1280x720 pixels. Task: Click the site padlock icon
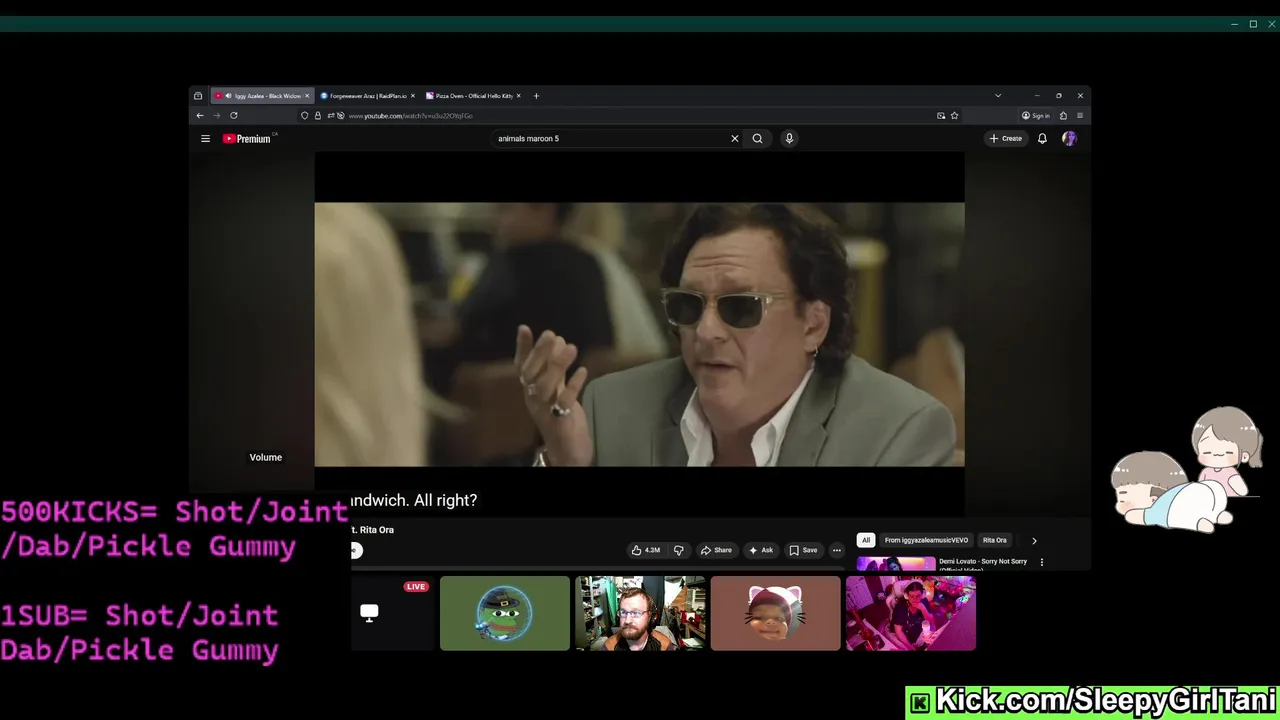coord(318,116)
